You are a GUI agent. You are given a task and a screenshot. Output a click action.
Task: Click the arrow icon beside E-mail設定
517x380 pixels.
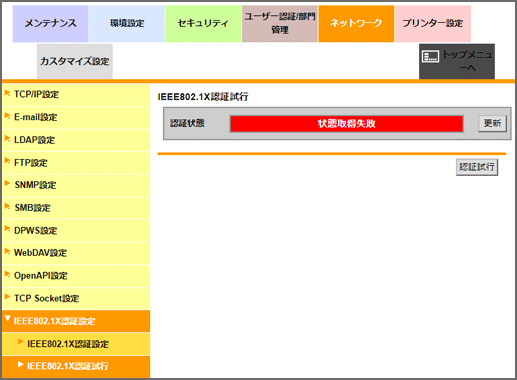click(x=7, y=115)
